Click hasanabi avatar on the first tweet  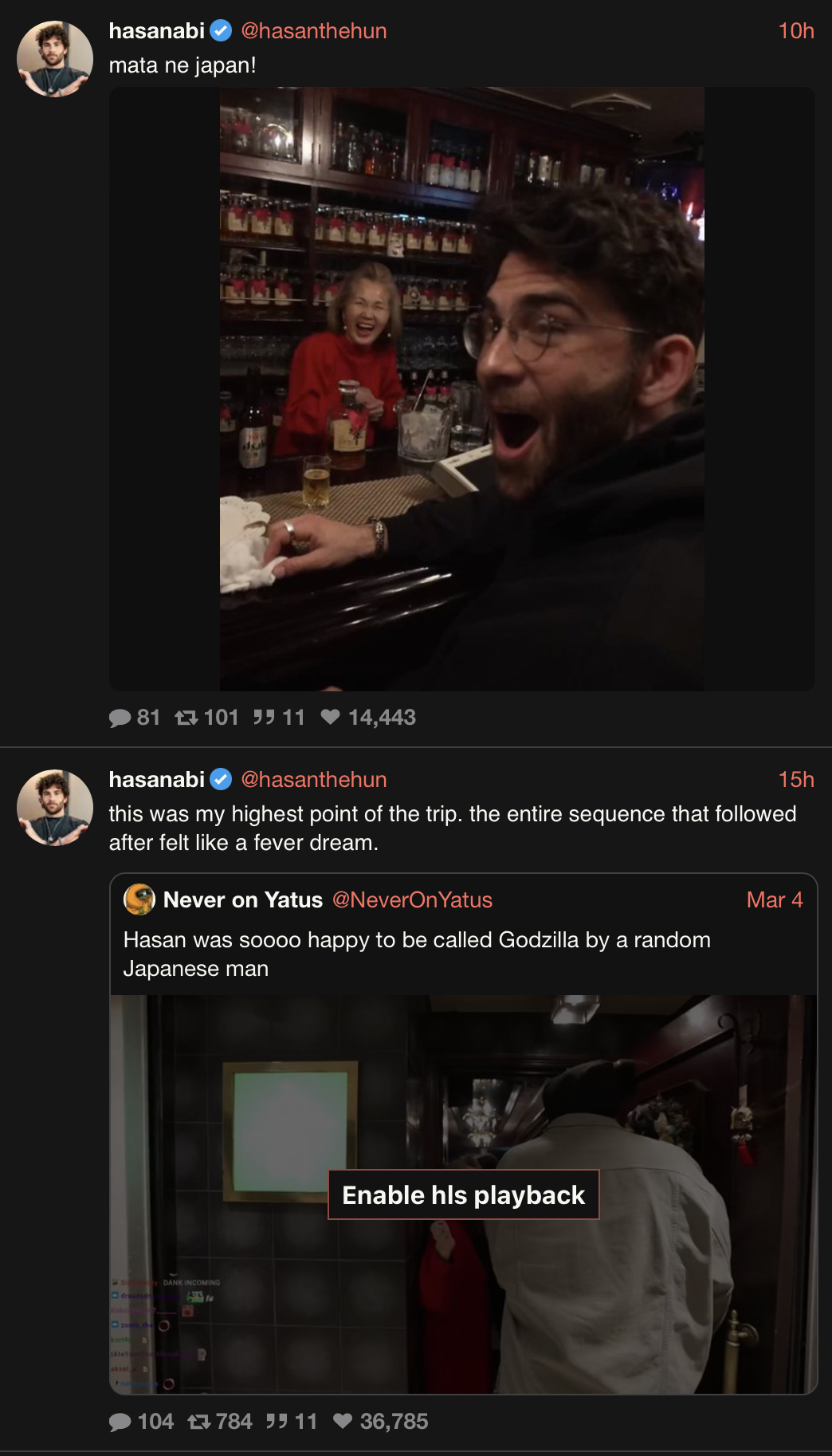[55, 59]
